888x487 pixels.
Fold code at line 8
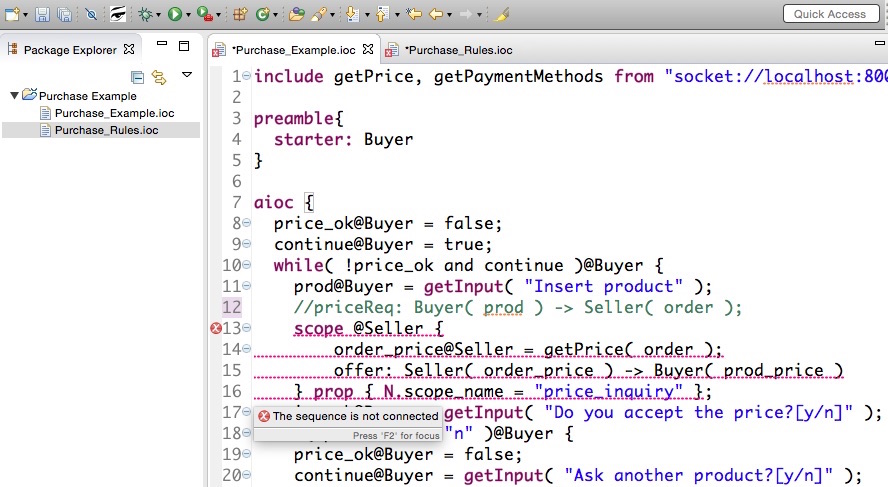point(247,223)
